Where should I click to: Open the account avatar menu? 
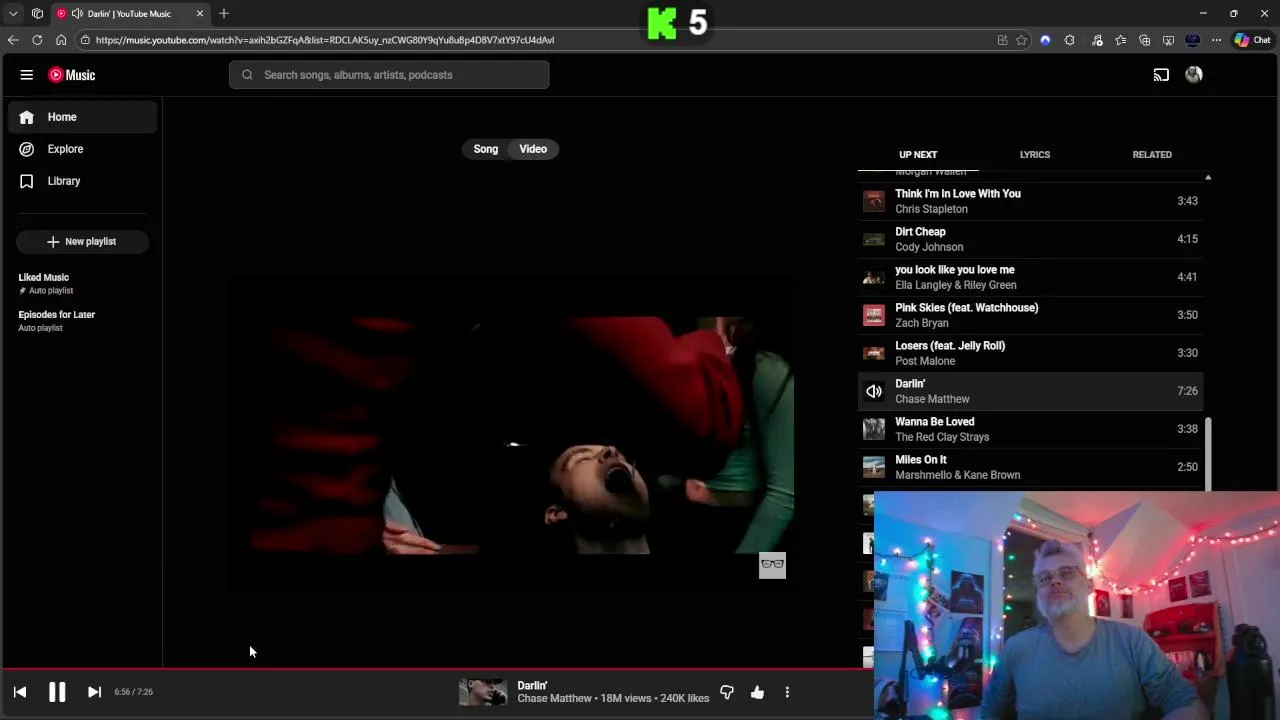[1194, 75]
